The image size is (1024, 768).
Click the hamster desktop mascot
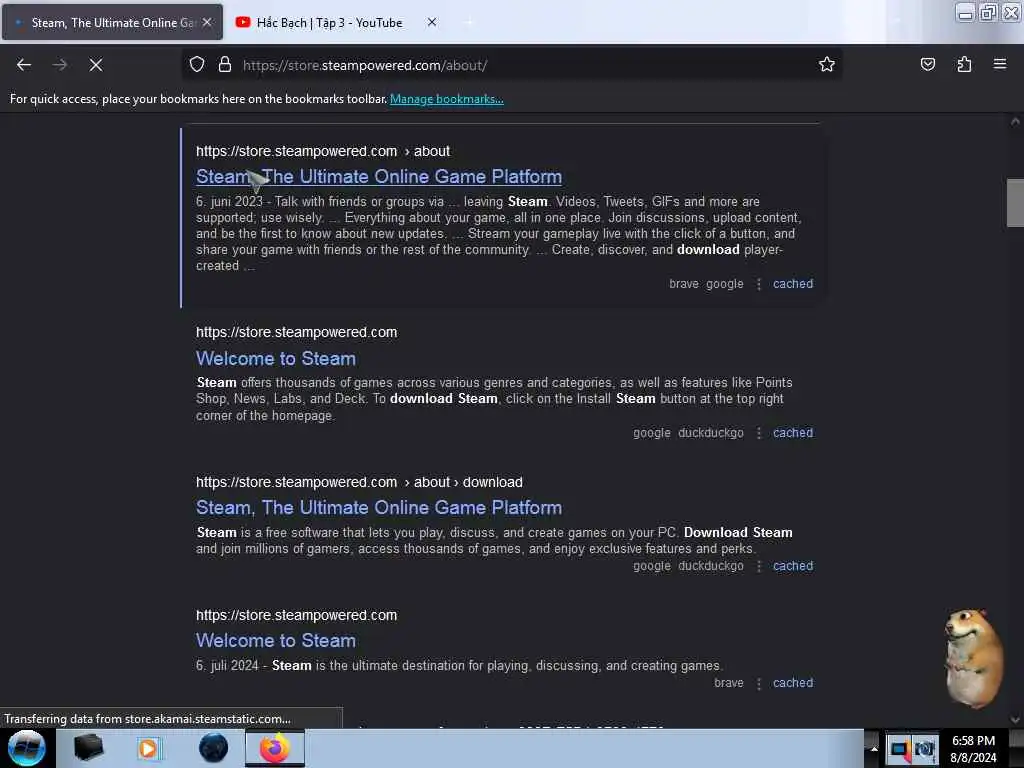pos(972,658)
